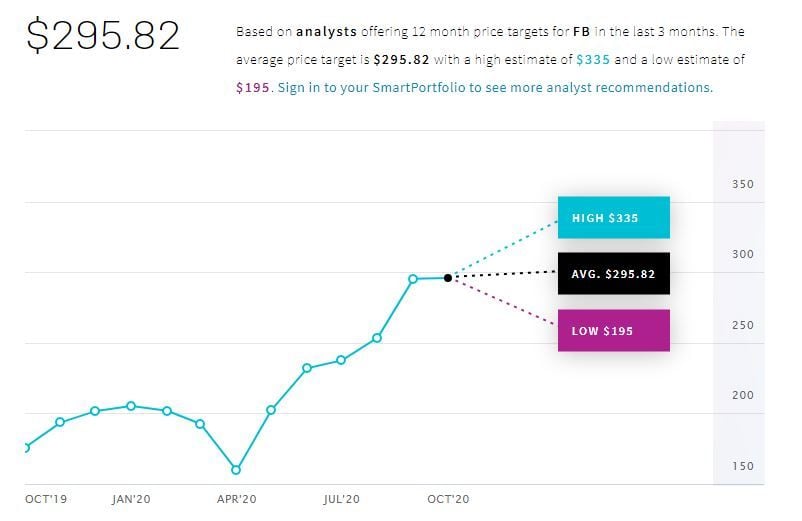Click the Sep'20 data point before the black dot

(x=412, y=279)
